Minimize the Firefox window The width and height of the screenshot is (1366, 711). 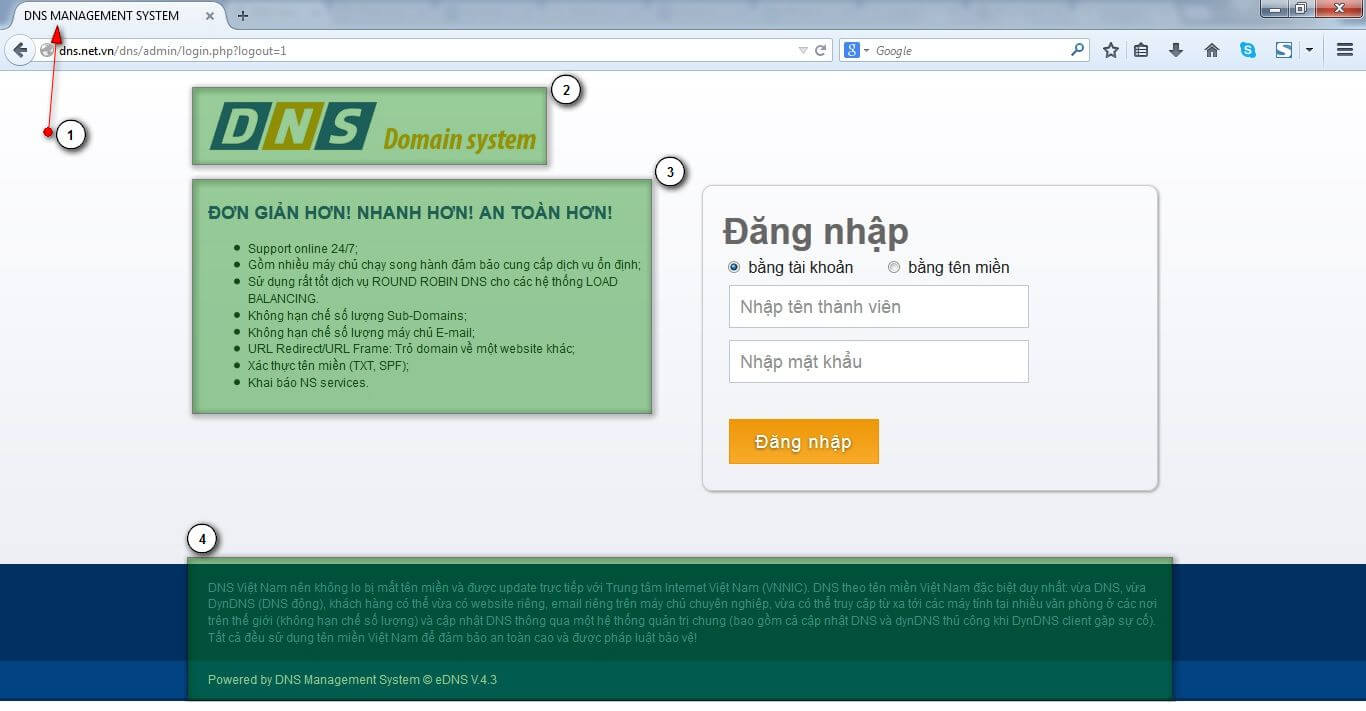click(1274, 9)
